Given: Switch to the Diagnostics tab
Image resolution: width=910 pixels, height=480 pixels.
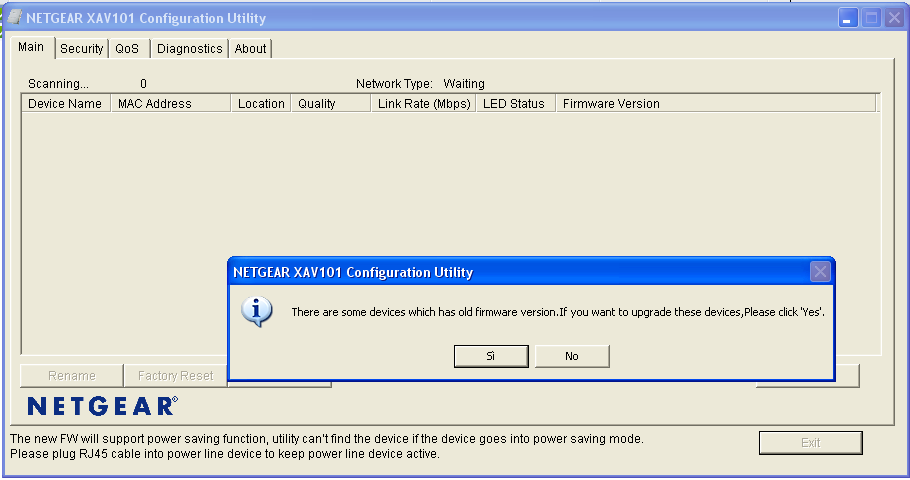Looking at the screenshot, I should pos(189,49).
